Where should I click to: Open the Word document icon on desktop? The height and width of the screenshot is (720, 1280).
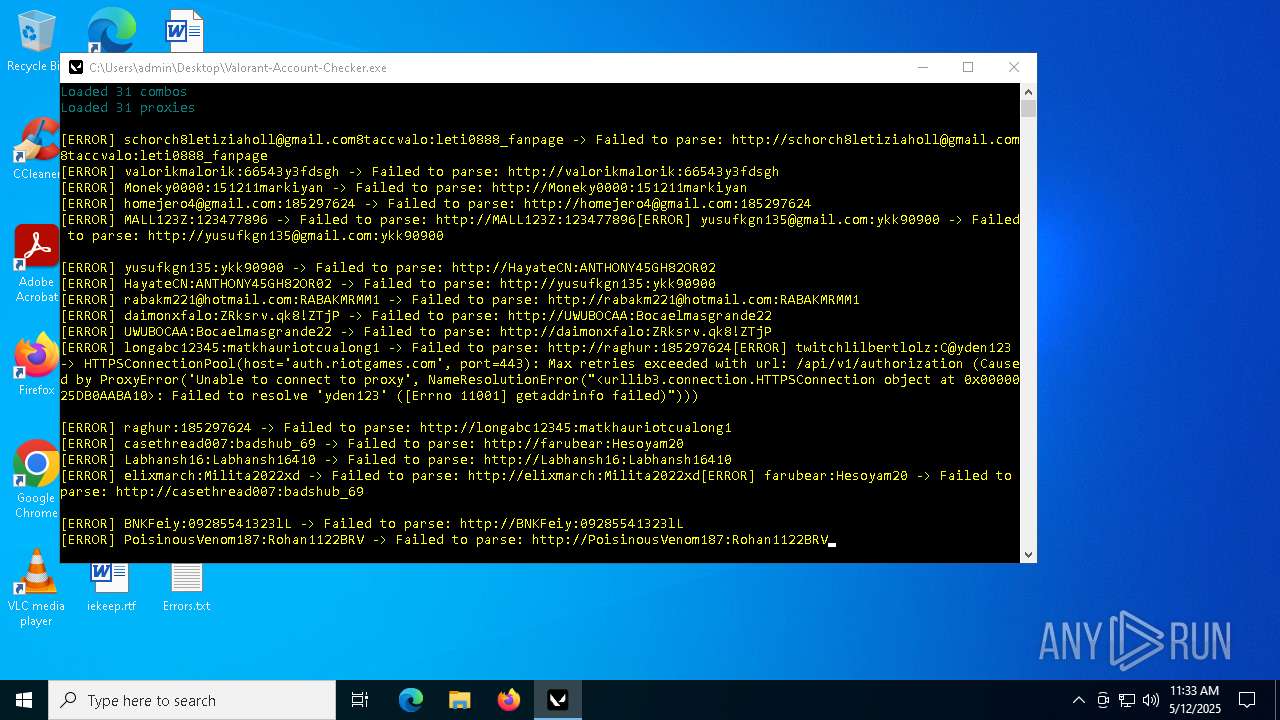pos(185,30)
